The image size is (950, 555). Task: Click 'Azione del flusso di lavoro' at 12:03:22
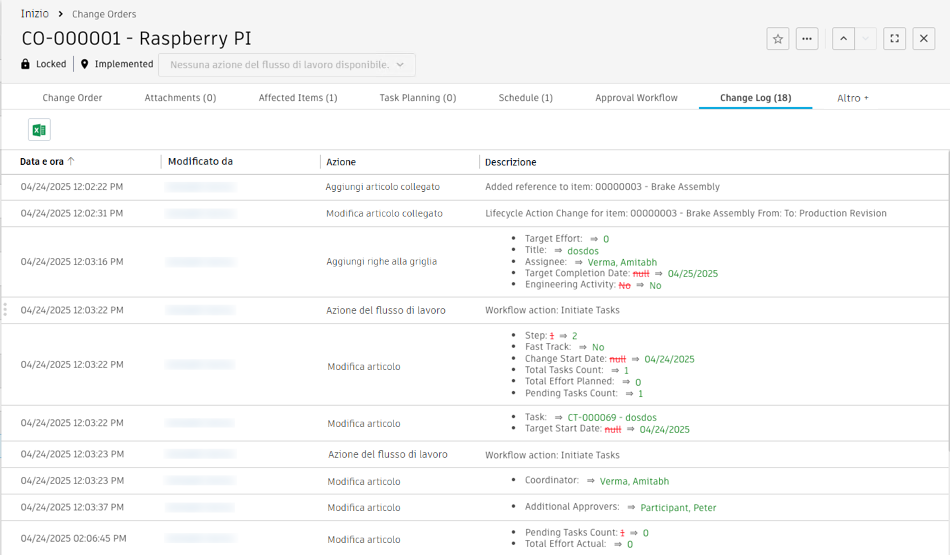[386, 310]
